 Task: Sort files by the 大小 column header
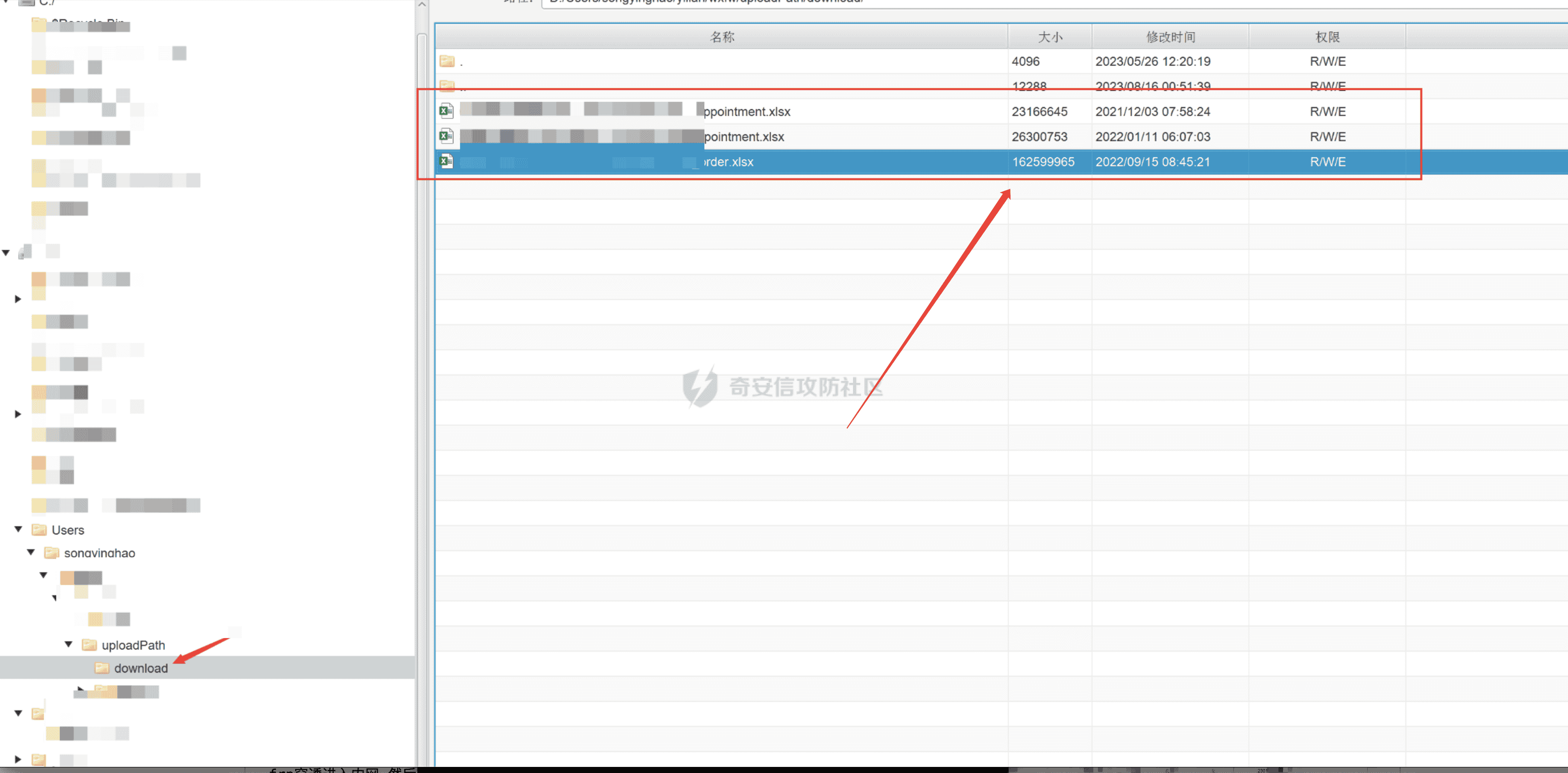pyautogui.click(x=1049, y=36)
